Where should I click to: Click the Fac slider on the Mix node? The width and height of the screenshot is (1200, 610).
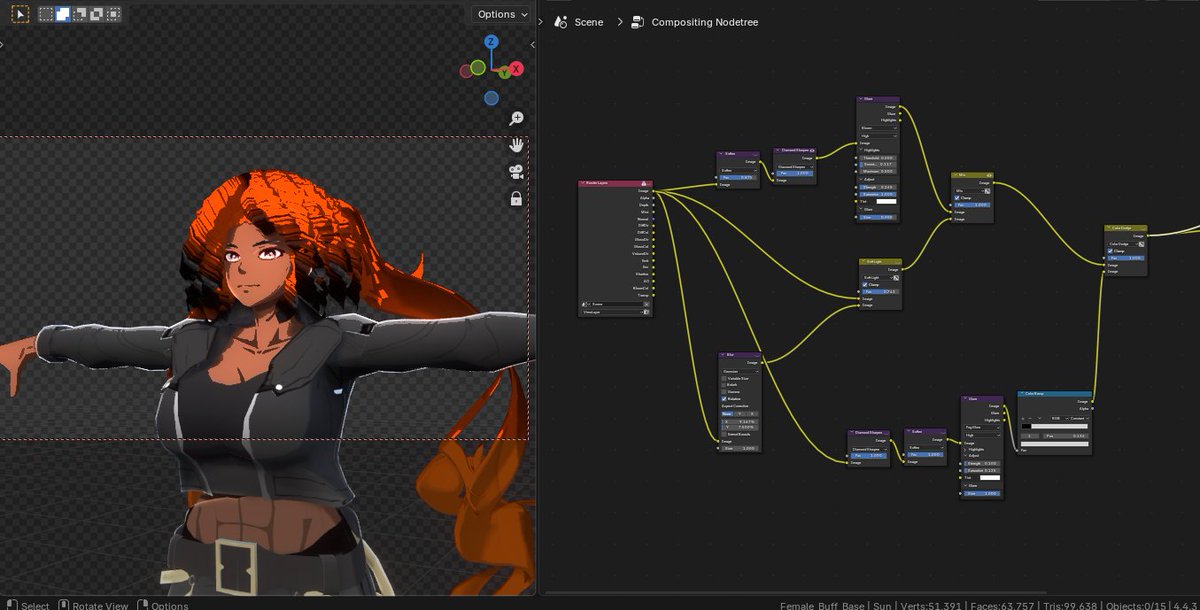coord(972,205)
